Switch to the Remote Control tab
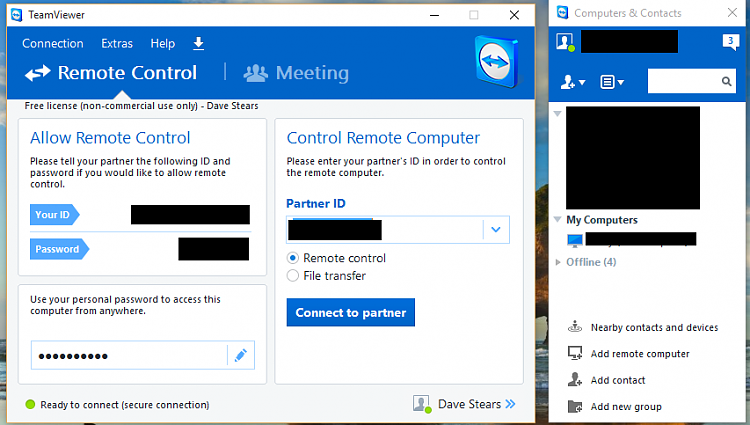 click(x=111, y=73)
